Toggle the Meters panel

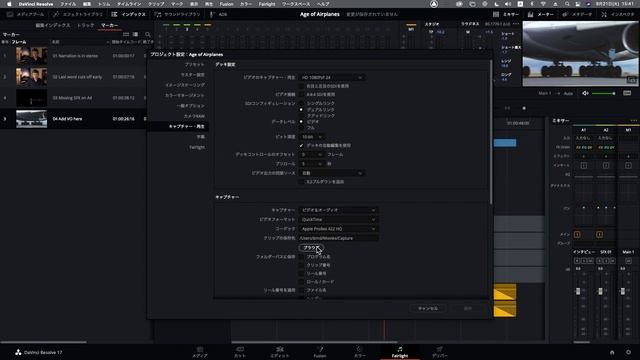pos(540,14)
